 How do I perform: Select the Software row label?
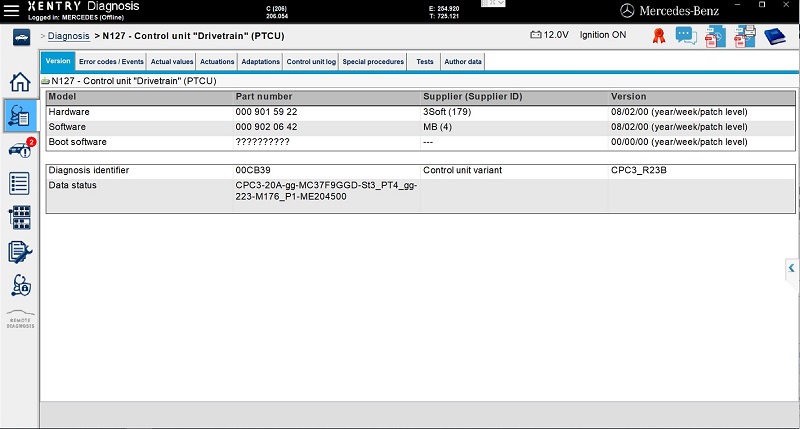point(67,127)
